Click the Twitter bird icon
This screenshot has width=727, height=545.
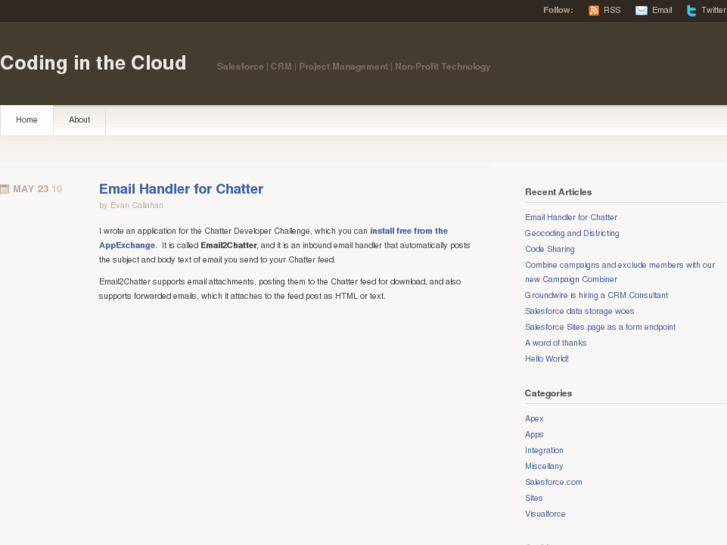691,10
